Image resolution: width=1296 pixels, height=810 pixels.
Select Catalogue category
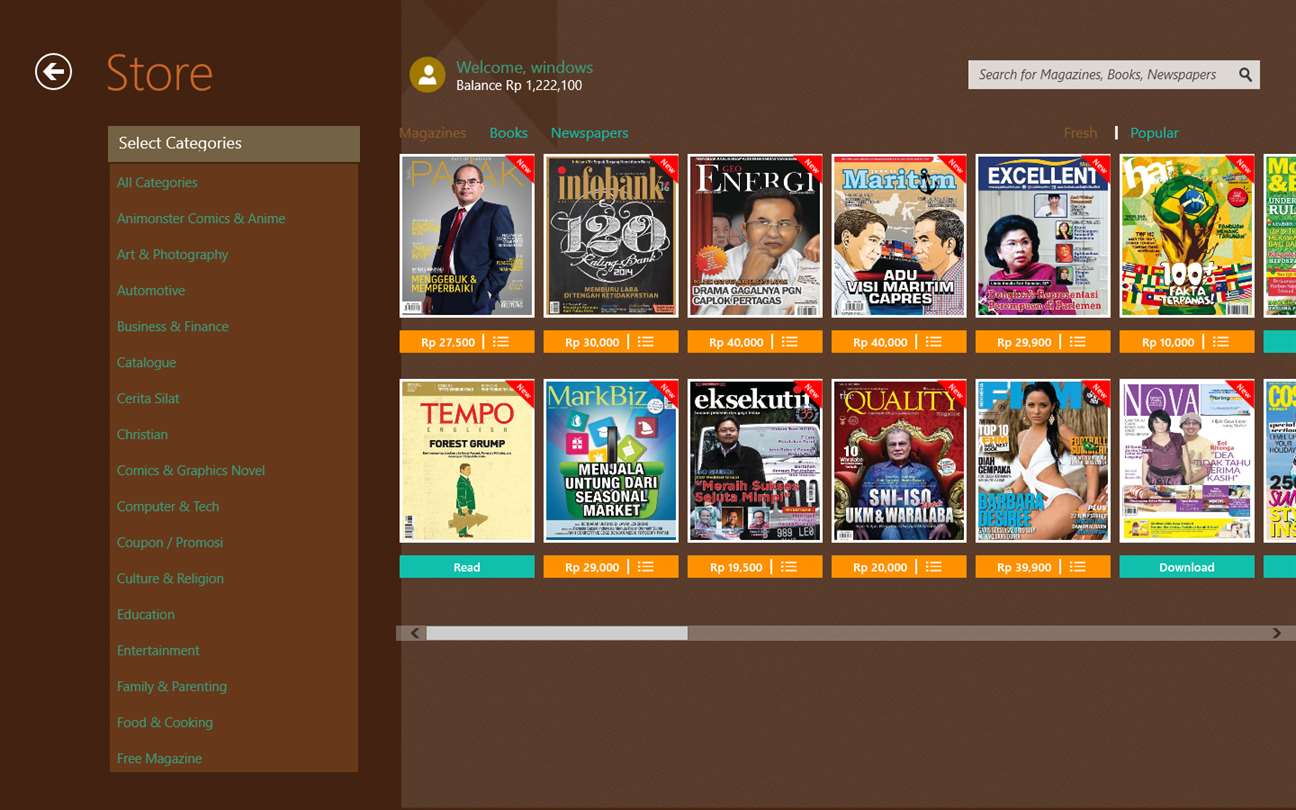point(146,363)
